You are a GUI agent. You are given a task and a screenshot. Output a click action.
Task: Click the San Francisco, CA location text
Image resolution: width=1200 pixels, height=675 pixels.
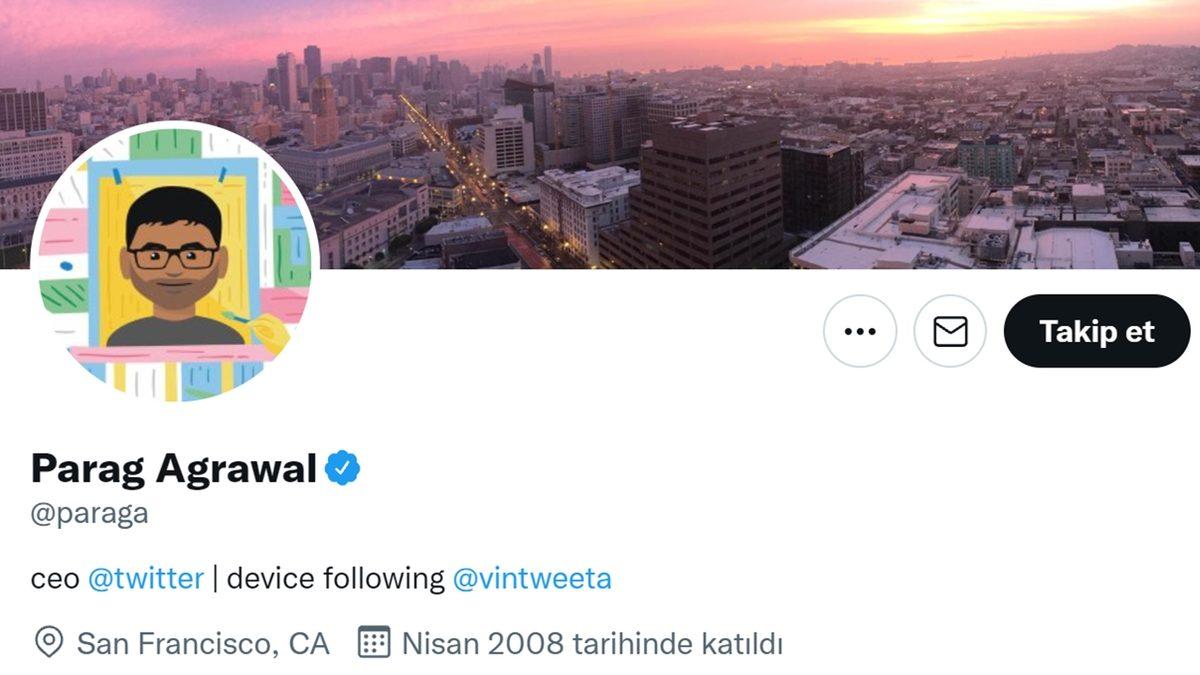(203, 643)
